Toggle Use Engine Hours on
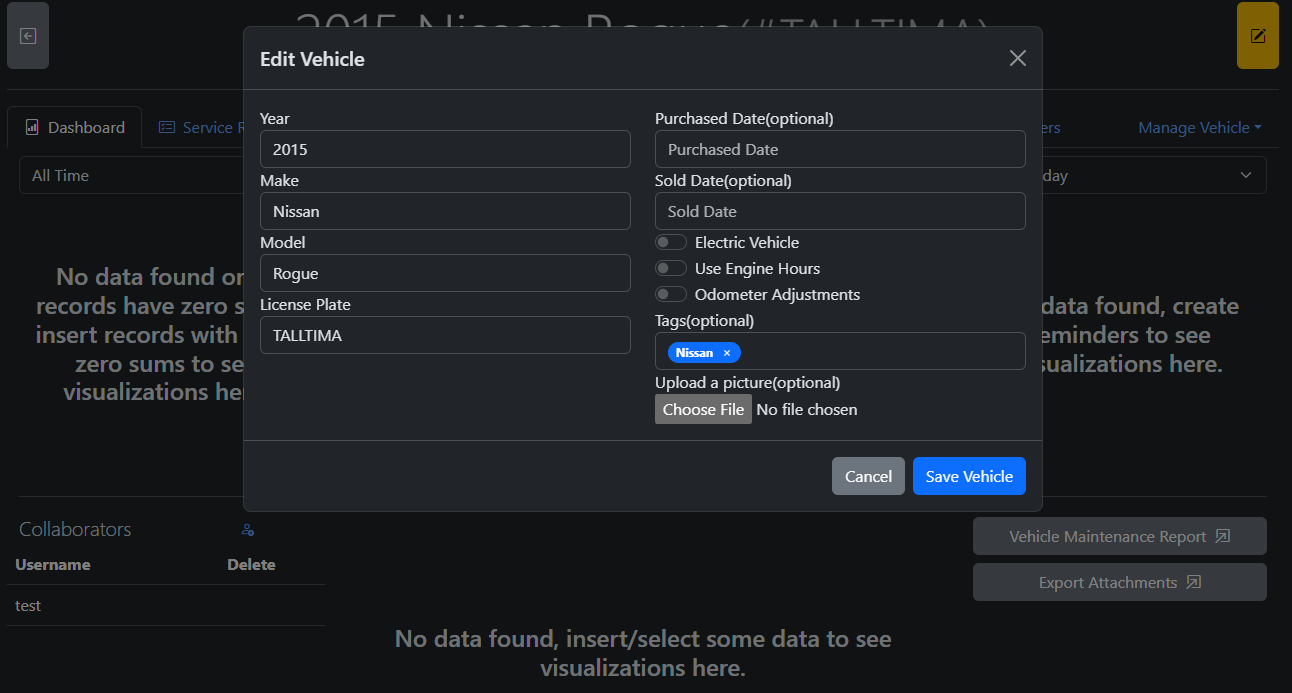Screen dimensions: 1292x693 click(x=671, y=268)
